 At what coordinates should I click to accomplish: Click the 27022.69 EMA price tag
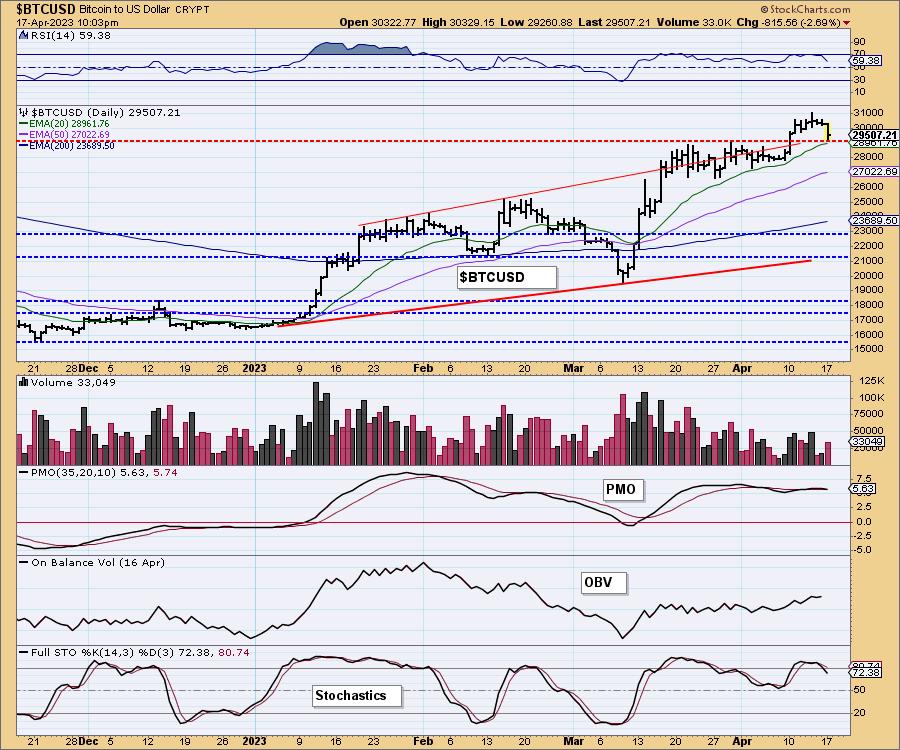click(875, 172)
